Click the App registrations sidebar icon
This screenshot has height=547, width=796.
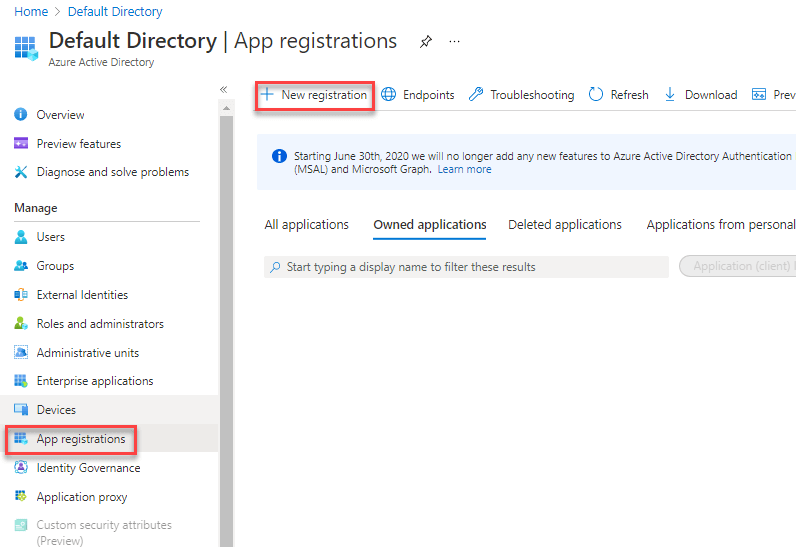(x=21, y=438)
